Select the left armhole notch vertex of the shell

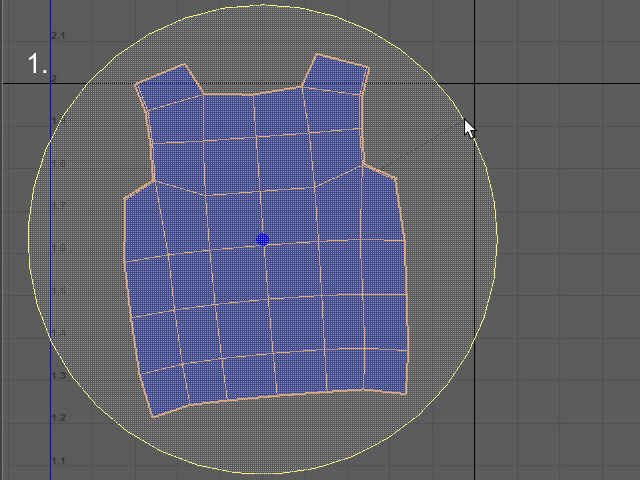click(x=154, y=180)
